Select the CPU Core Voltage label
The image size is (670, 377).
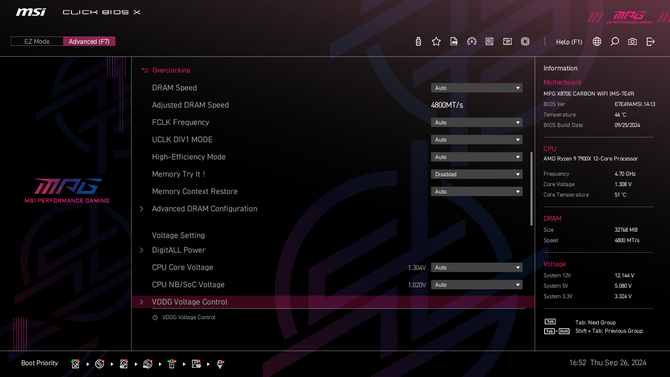(x=182, y=267)
